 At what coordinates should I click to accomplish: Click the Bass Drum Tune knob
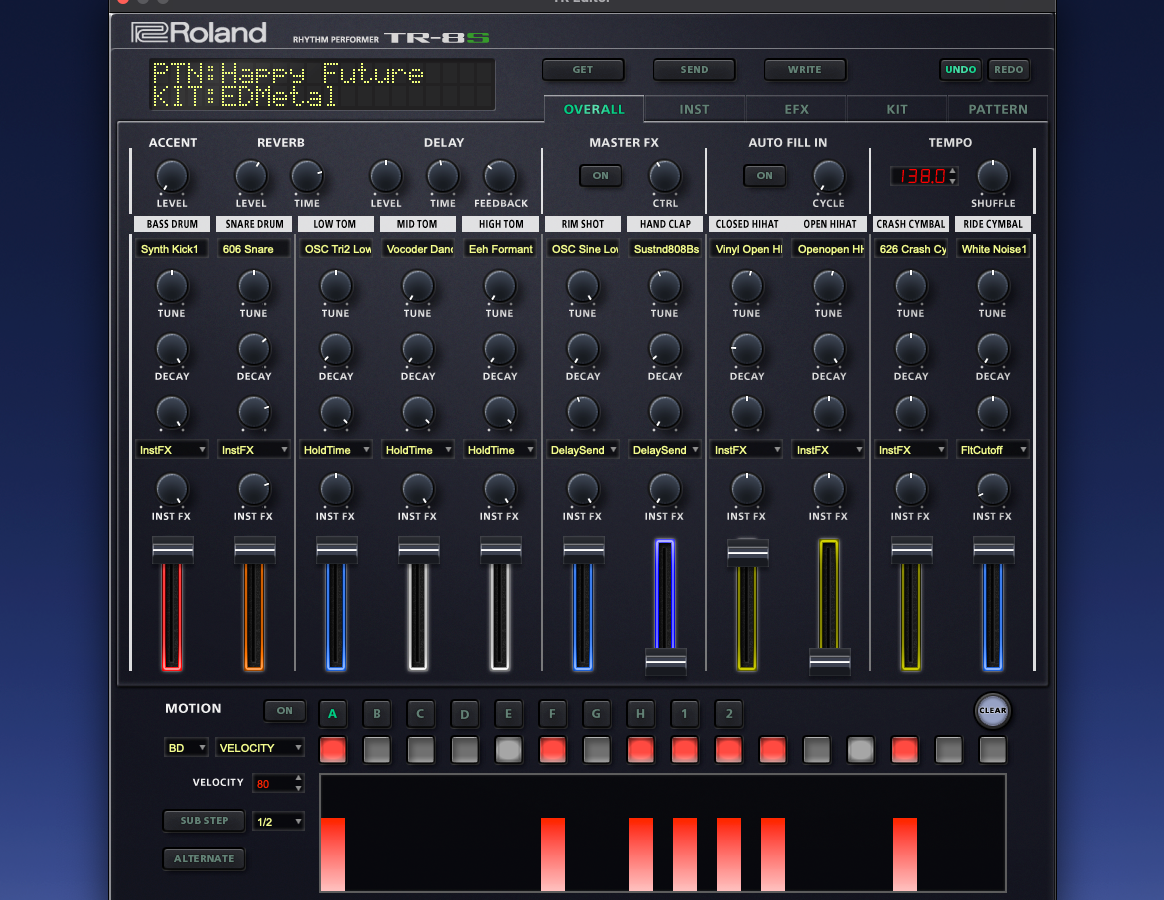tap(172, 287)
